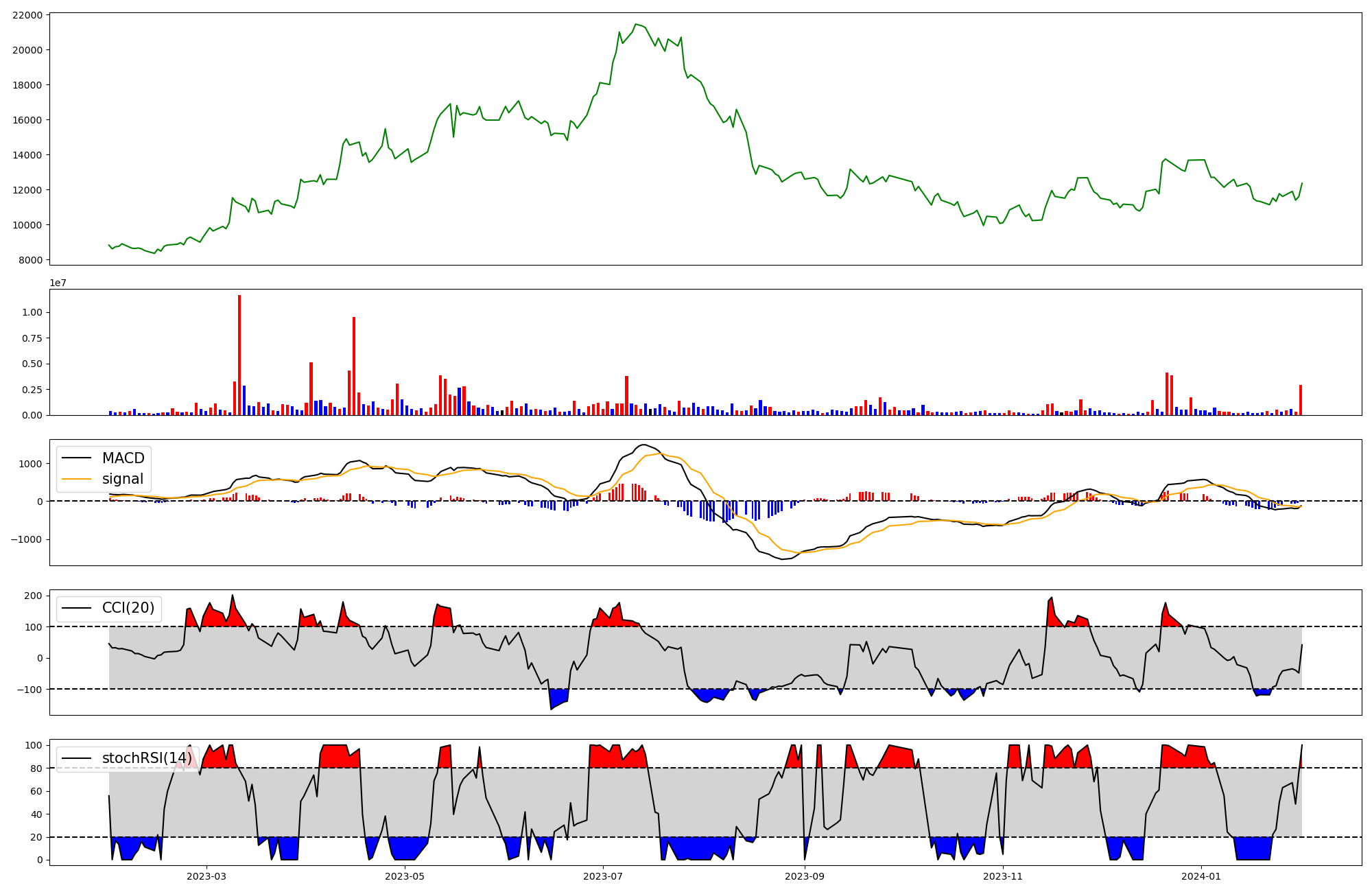This screenshot has height=892, width=1372.
Task: Select the CCI(20) legend entry
Action: point(128,608)
